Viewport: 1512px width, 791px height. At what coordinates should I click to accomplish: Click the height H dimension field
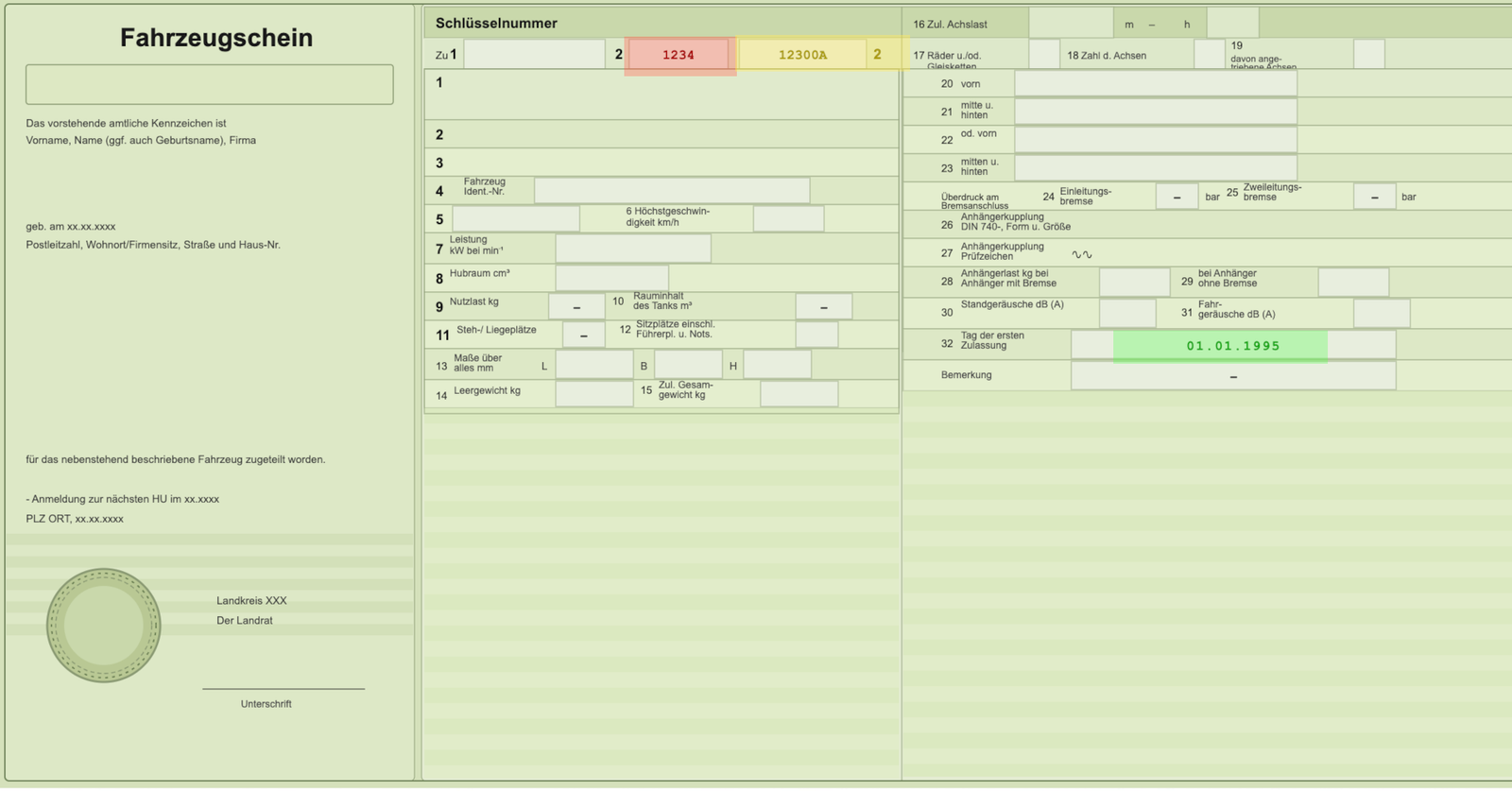pyautogui.click(x=777, y=365)
